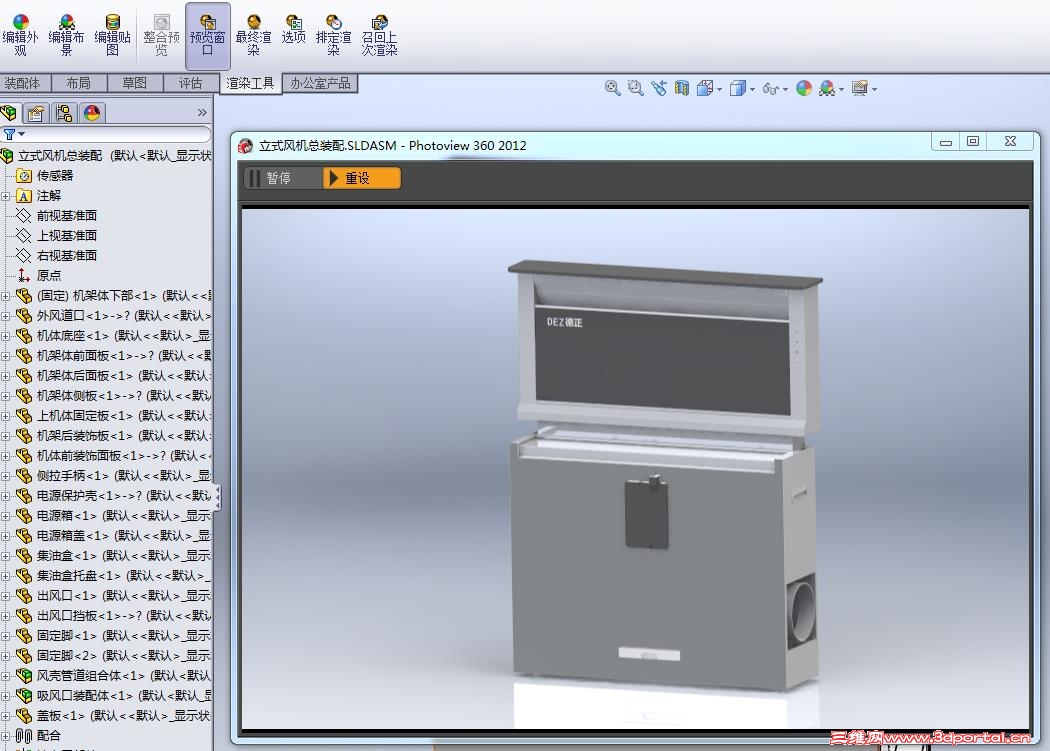Pause the Photoview render (暂停)
The width and height of the screenshot is (1050, 751).
tap(283, 178)
